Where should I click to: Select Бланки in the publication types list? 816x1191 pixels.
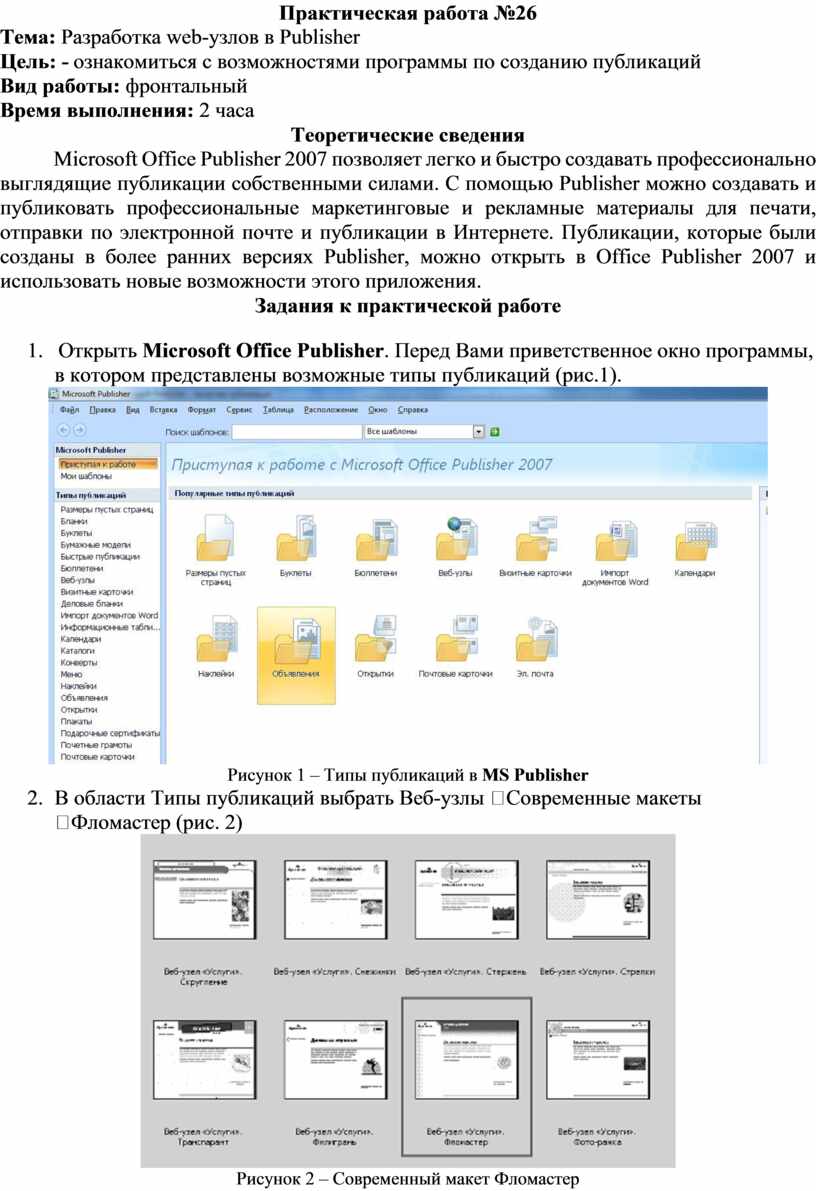point(74,522)
